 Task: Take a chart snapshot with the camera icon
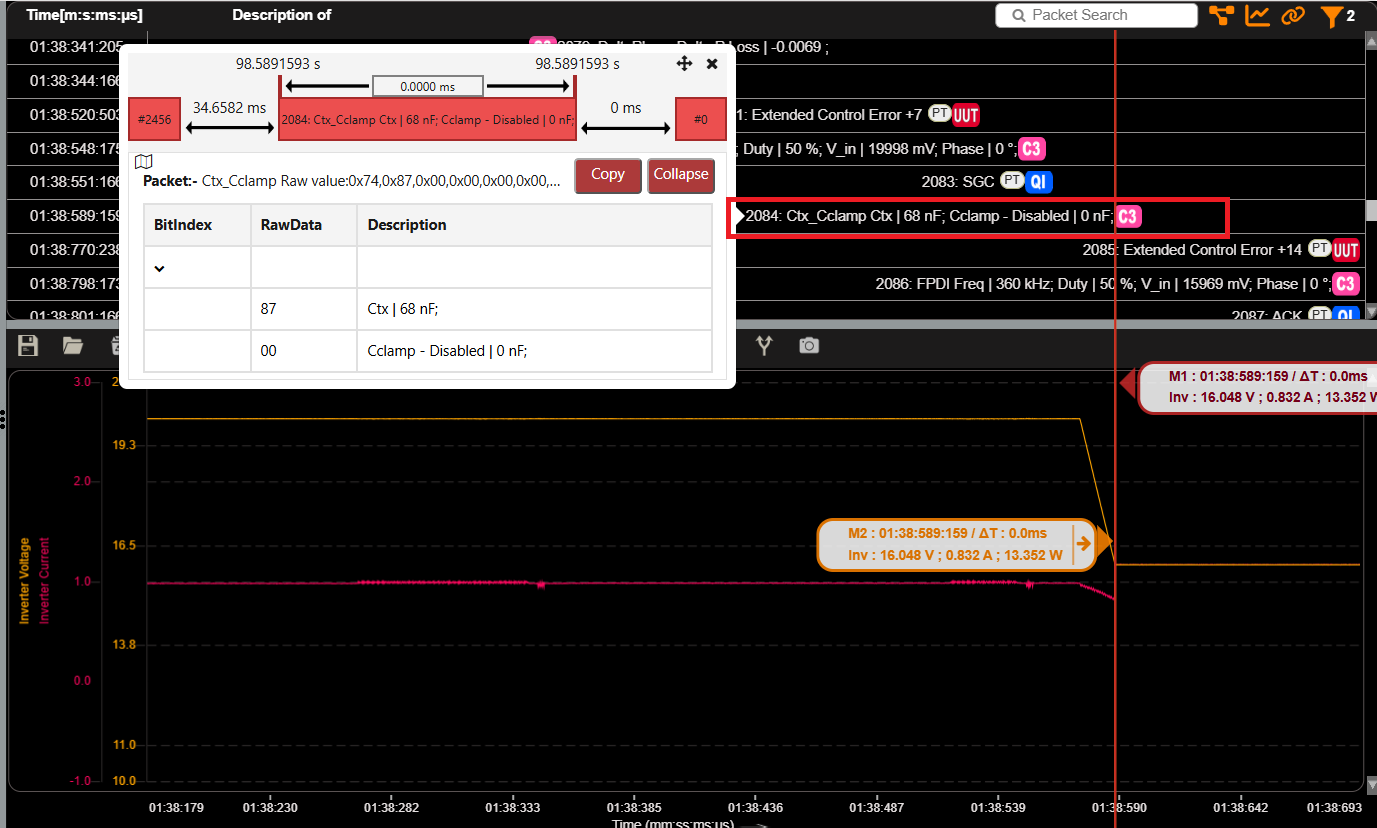809,345
